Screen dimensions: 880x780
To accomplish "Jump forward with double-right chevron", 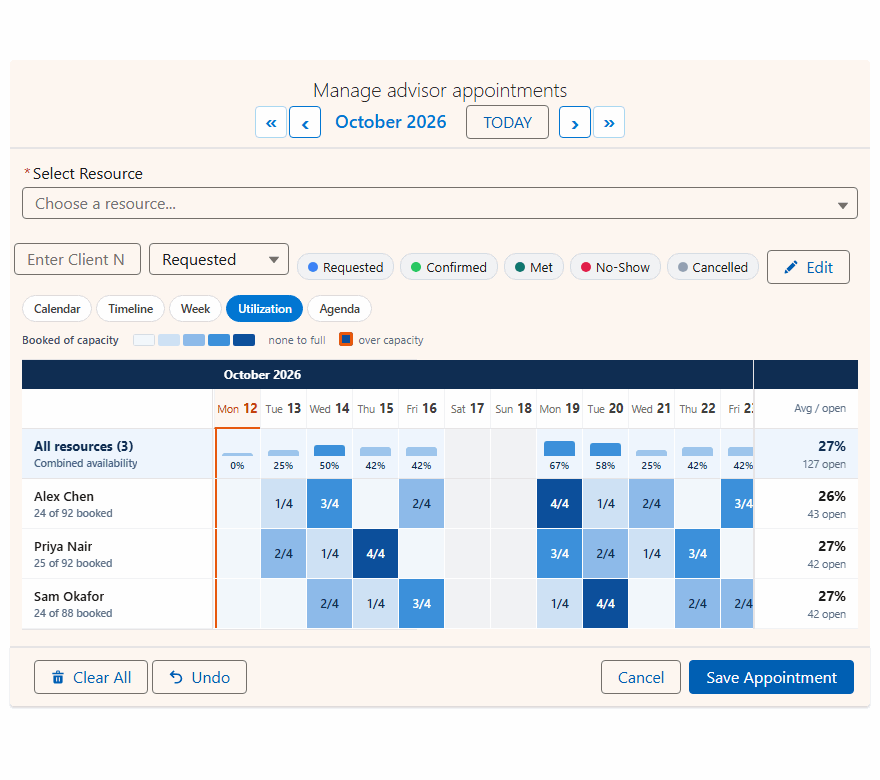I will [x=609, y=122].
